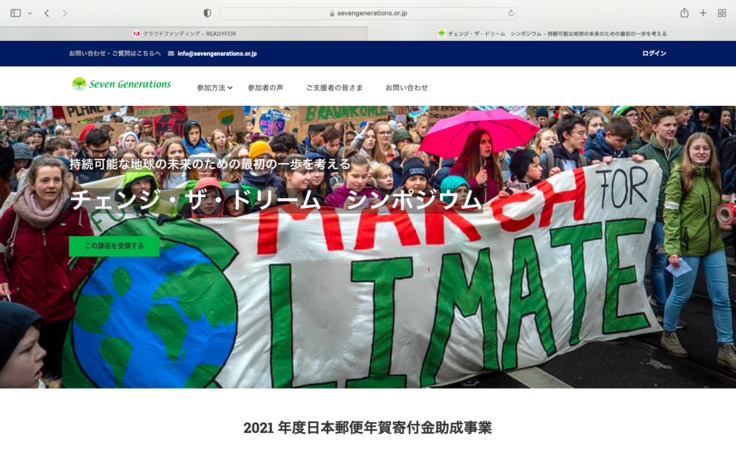736x460 pixels.
Task: Reload the page with the refresh icon
Action: point(511,13)
